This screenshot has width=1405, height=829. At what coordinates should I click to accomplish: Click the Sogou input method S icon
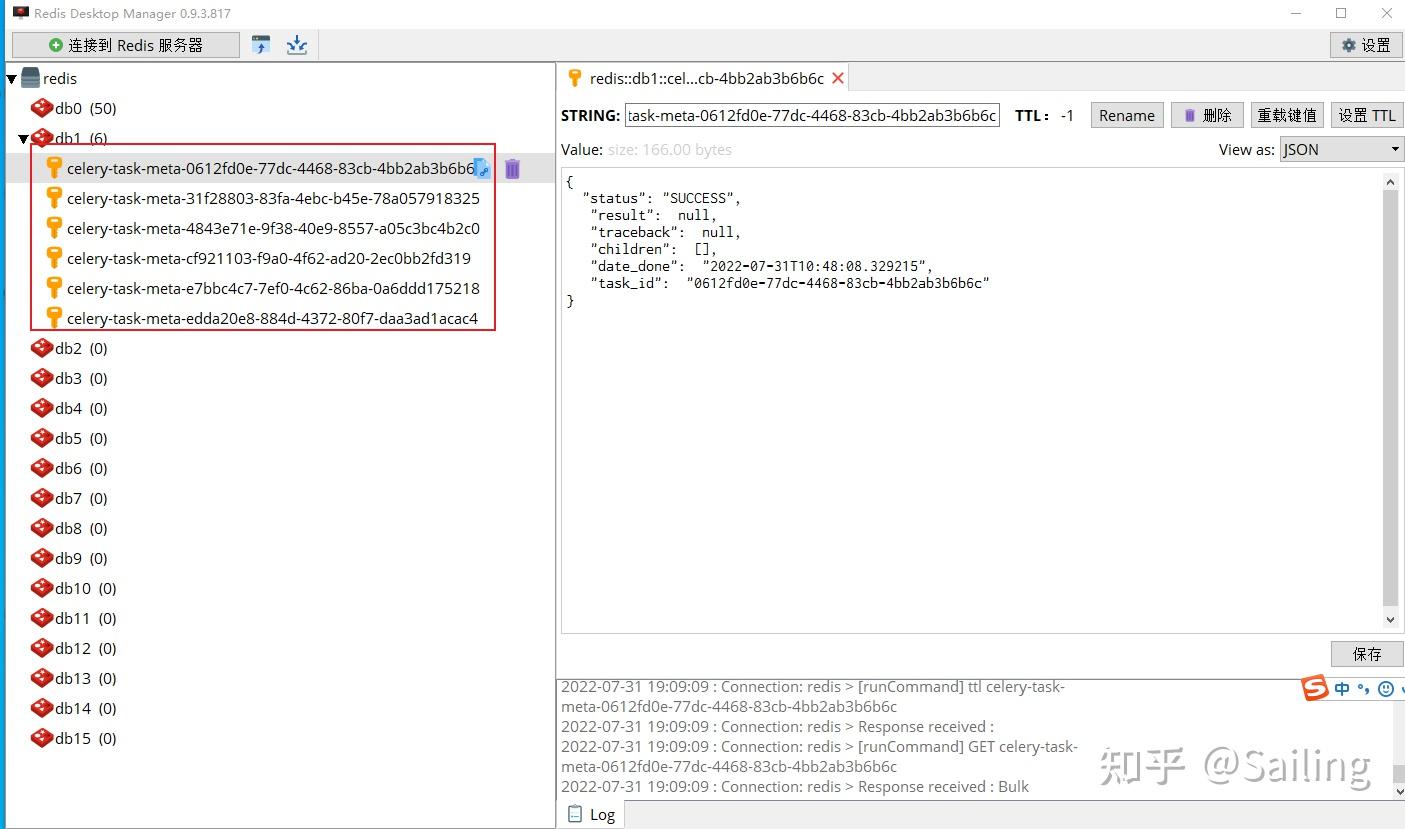pyautogui.click(x=1315, y=688)
